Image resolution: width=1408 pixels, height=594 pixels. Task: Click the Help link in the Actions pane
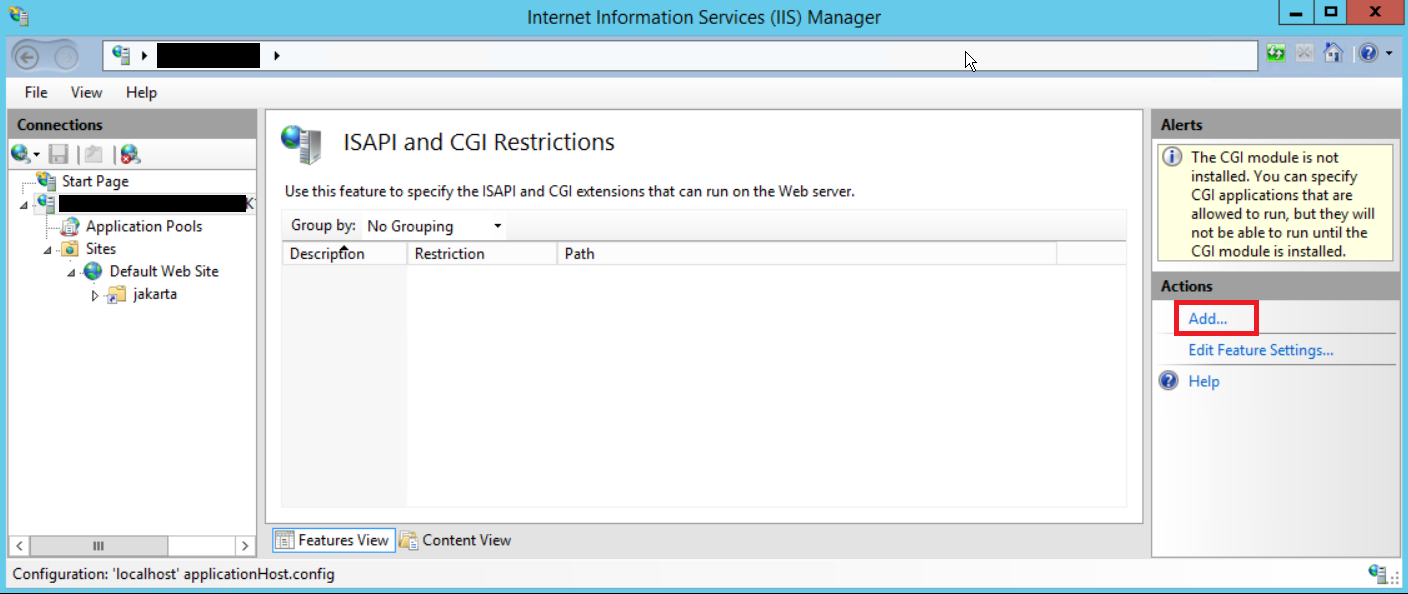click(1204, 381)
